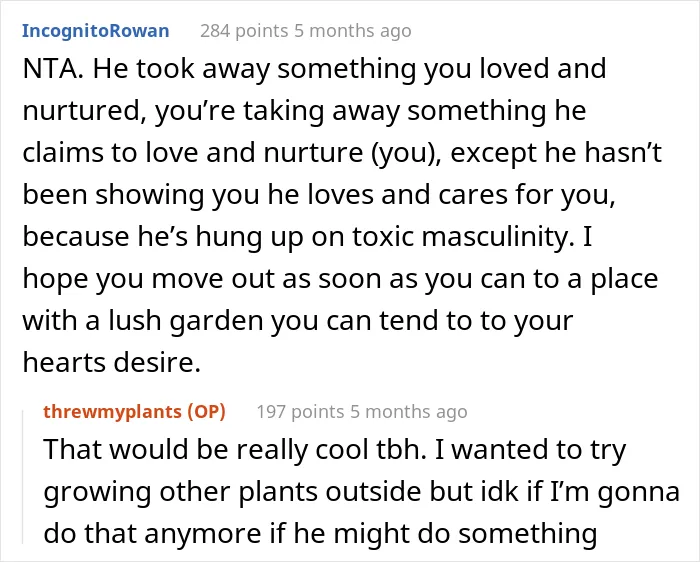Open IncognitoRowan's user profile
The height and width of the screenshot is (562, 700).
click(96, 31)
